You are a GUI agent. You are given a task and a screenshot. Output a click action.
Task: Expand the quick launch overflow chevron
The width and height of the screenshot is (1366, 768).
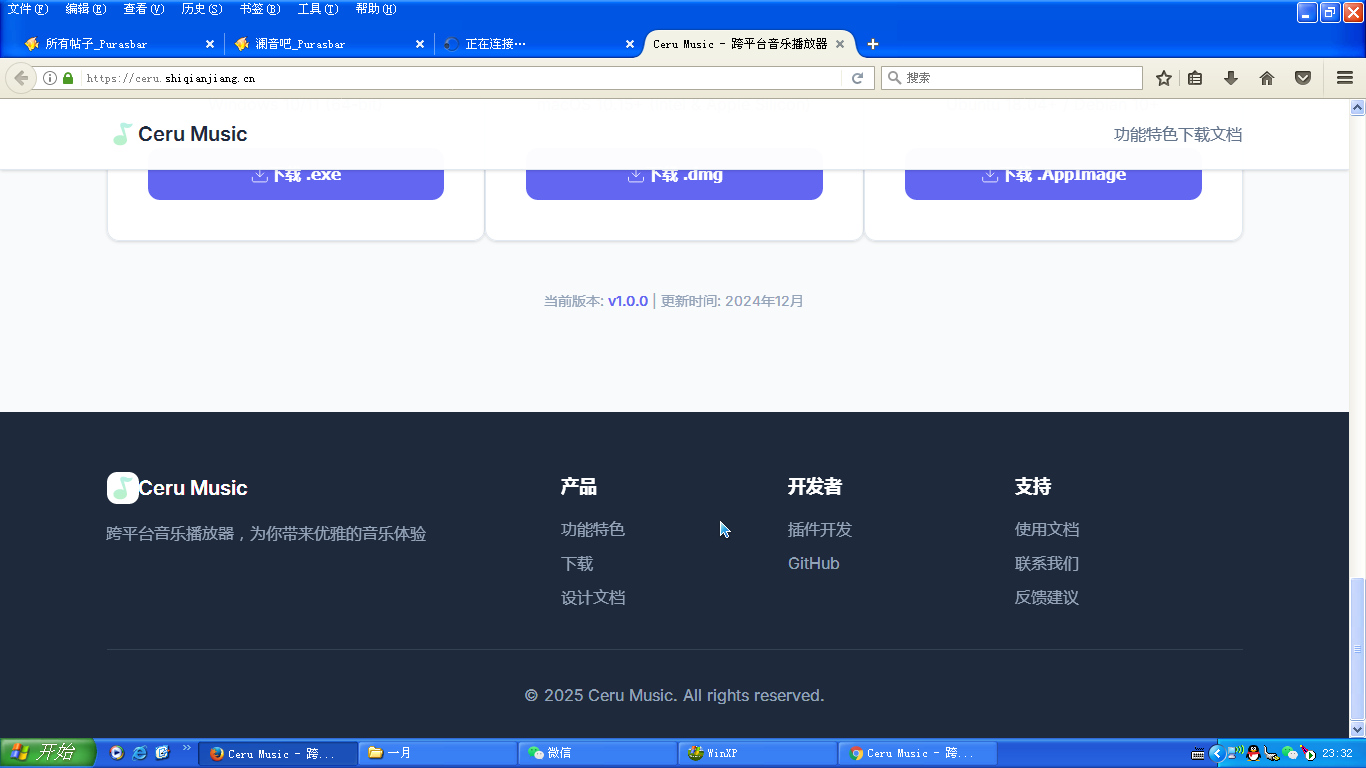click(x=186, y=748)
